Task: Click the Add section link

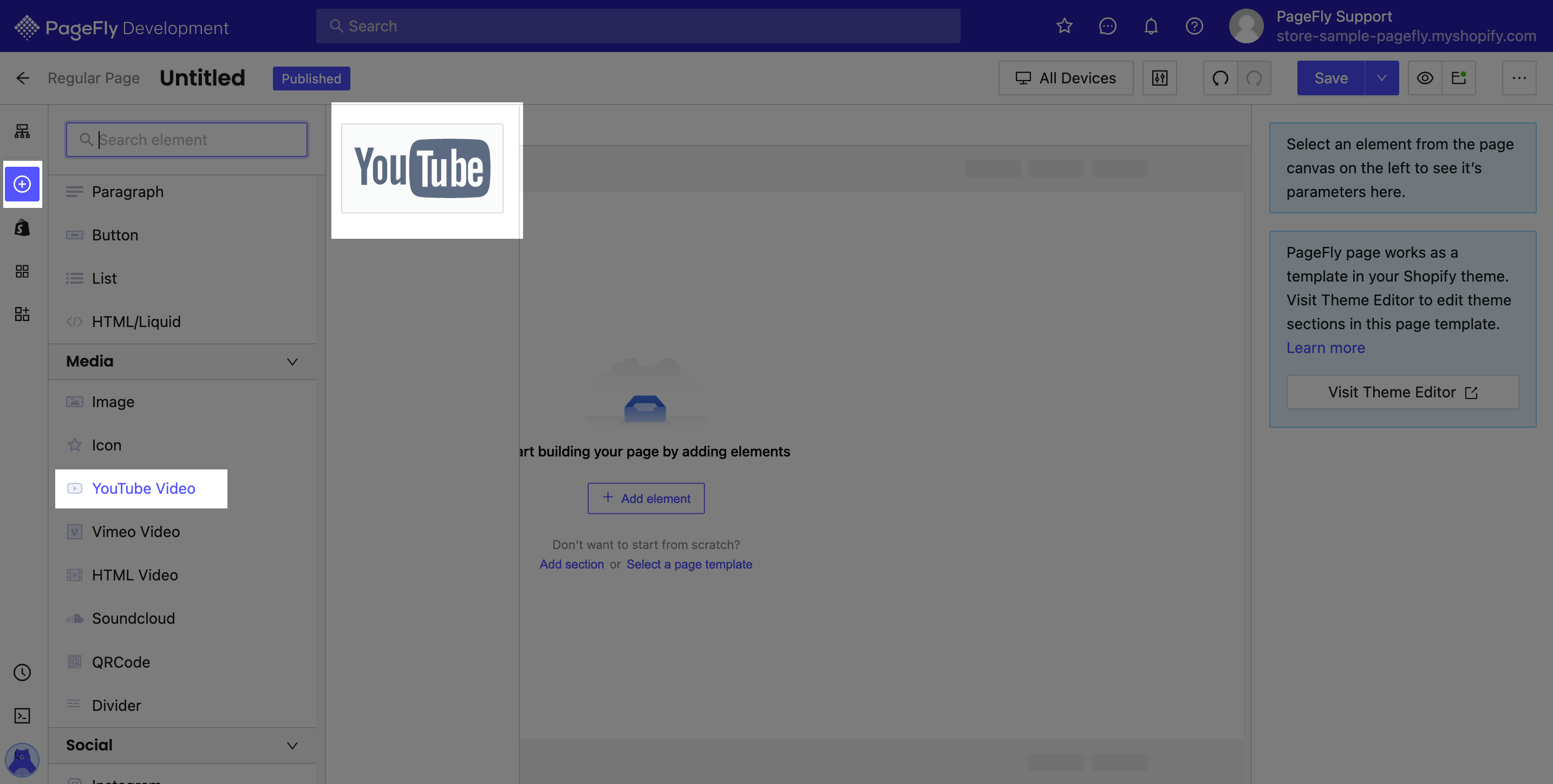Action: click(x=571, y=564)
